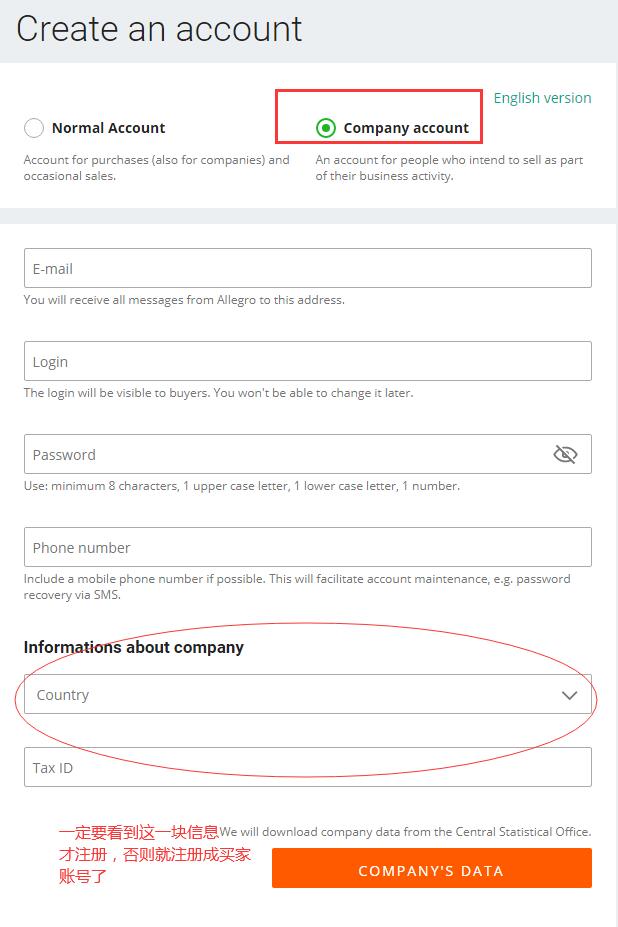618x927 pixels.
Task: Click the Tax ID input field
Action: click(307, 768)
